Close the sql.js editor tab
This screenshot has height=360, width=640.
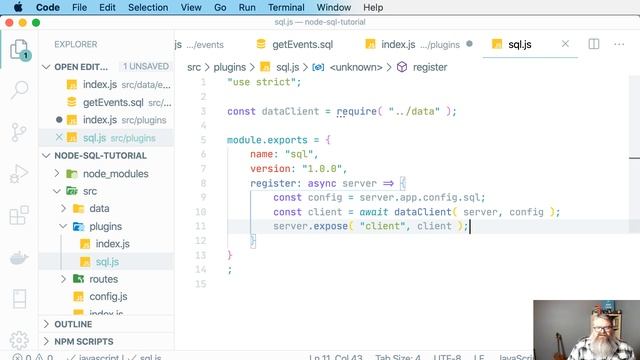(565, 44)
